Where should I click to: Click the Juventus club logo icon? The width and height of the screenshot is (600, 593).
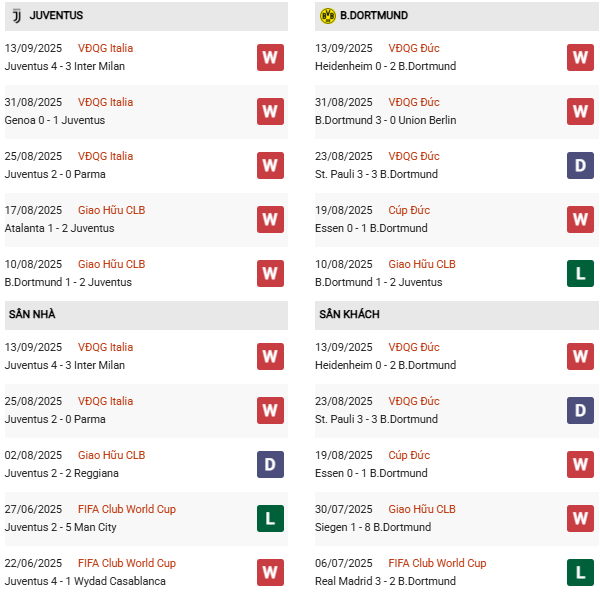coord(16,16)
